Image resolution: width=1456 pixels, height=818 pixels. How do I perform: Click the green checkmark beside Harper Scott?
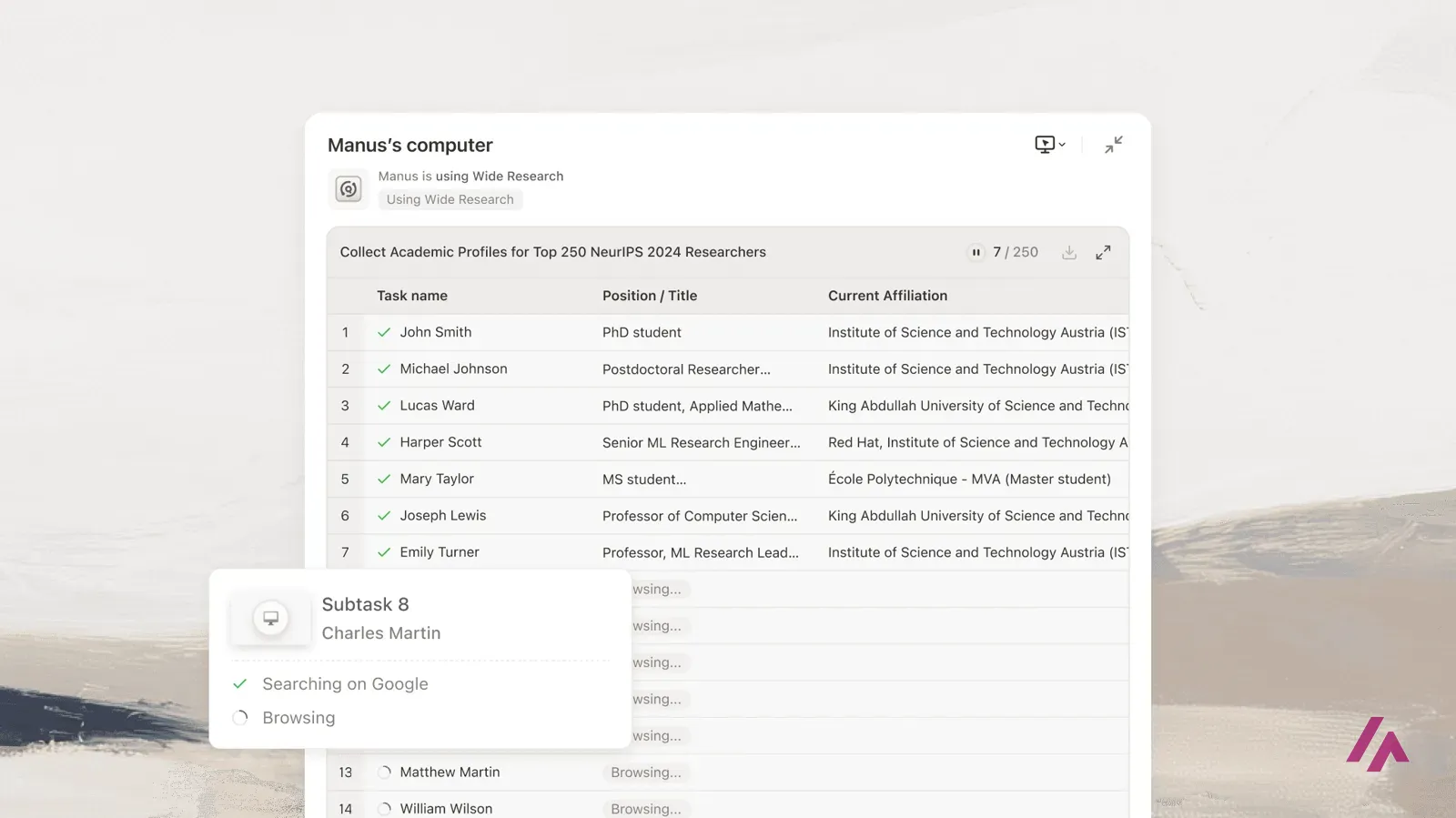tap(384, 442)
